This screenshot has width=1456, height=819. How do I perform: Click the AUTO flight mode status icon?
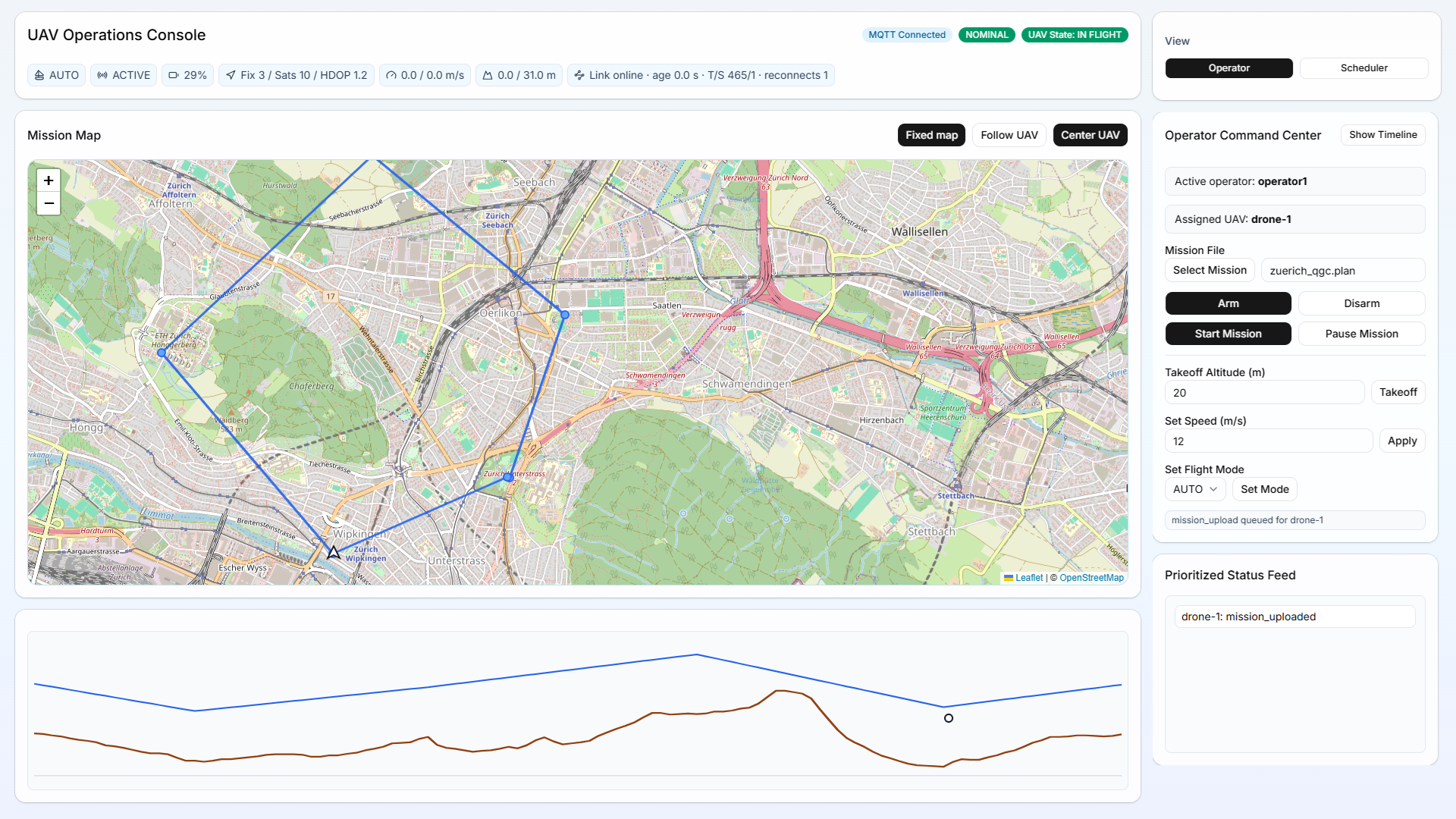coord(39,75)
